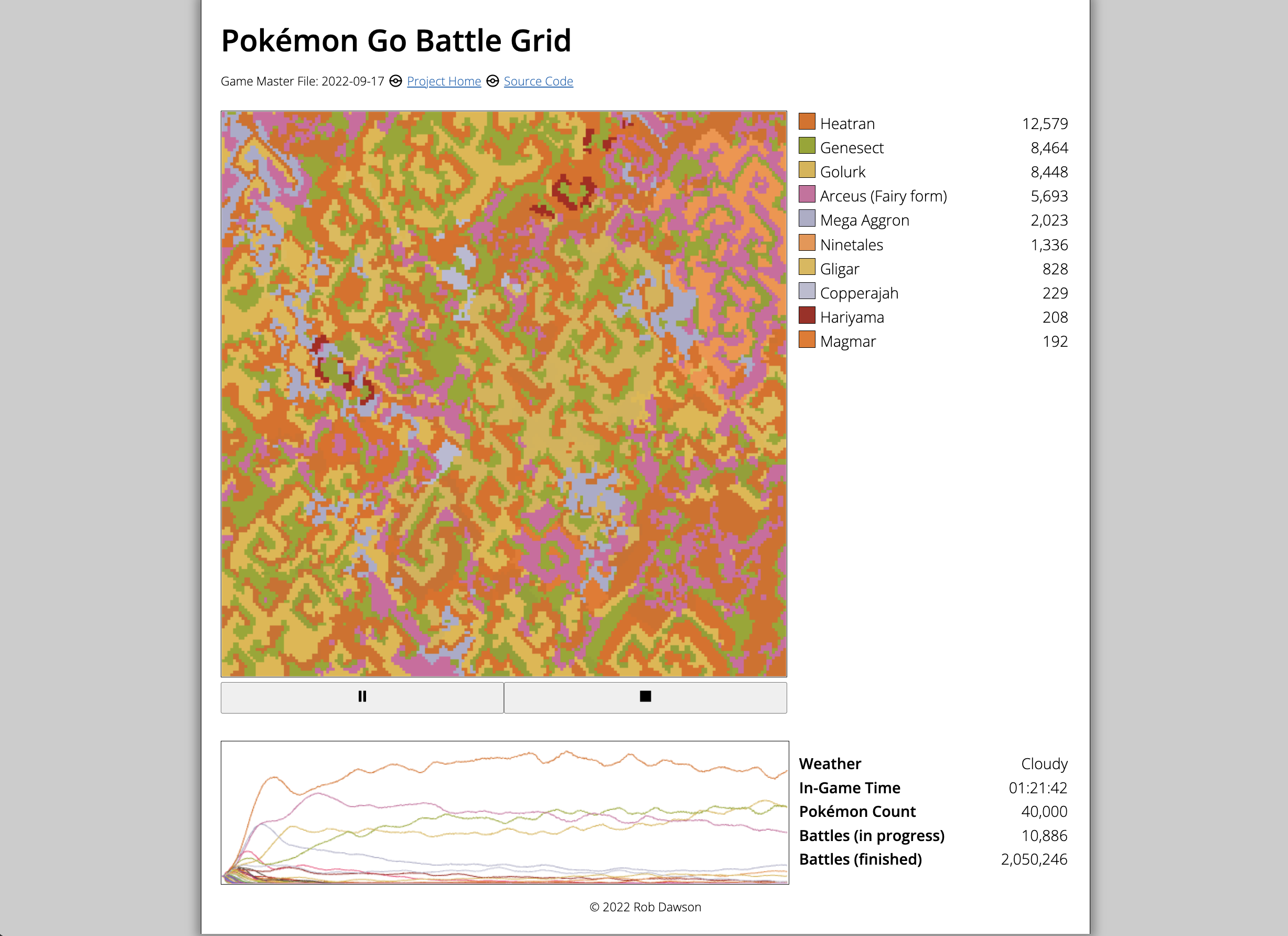Select the Gligar legend label
This screenshot has width=1288, height=936.
point(840,269)
